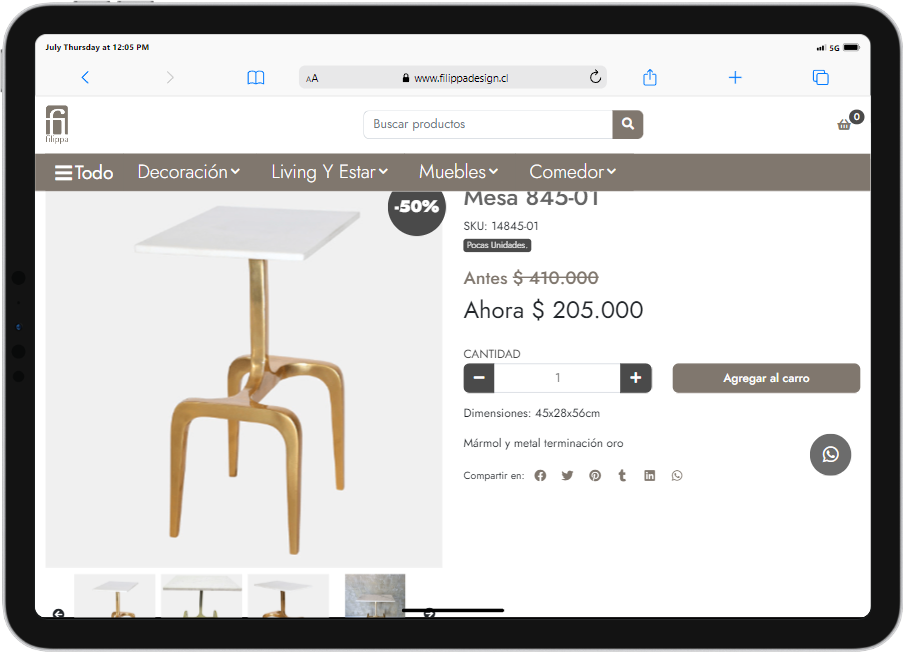Image resolution: width=903 pixels, height=652 pixels.
Task: Go back with Safari back arrow
Action: [x=85, y=78]
